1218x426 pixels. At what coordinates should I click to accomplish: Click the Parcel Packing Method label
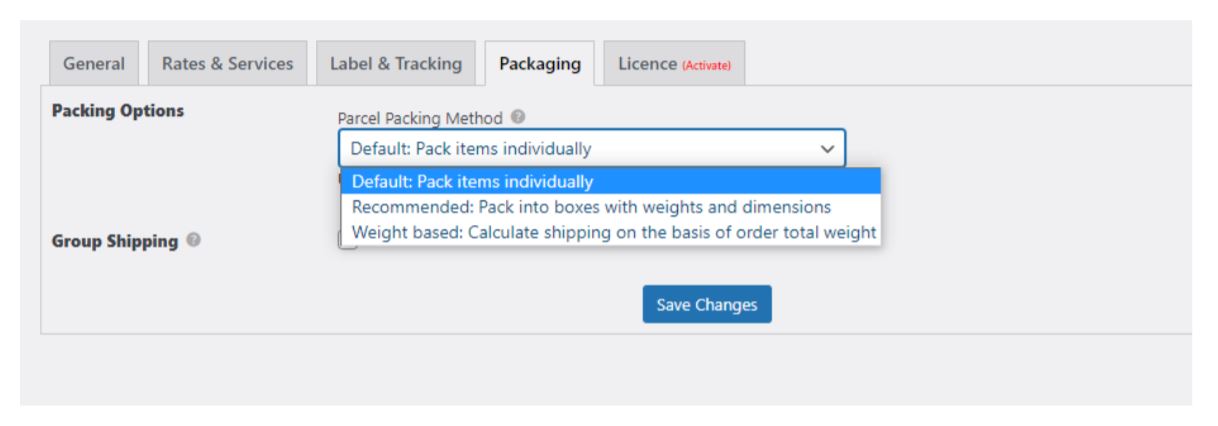420,118
